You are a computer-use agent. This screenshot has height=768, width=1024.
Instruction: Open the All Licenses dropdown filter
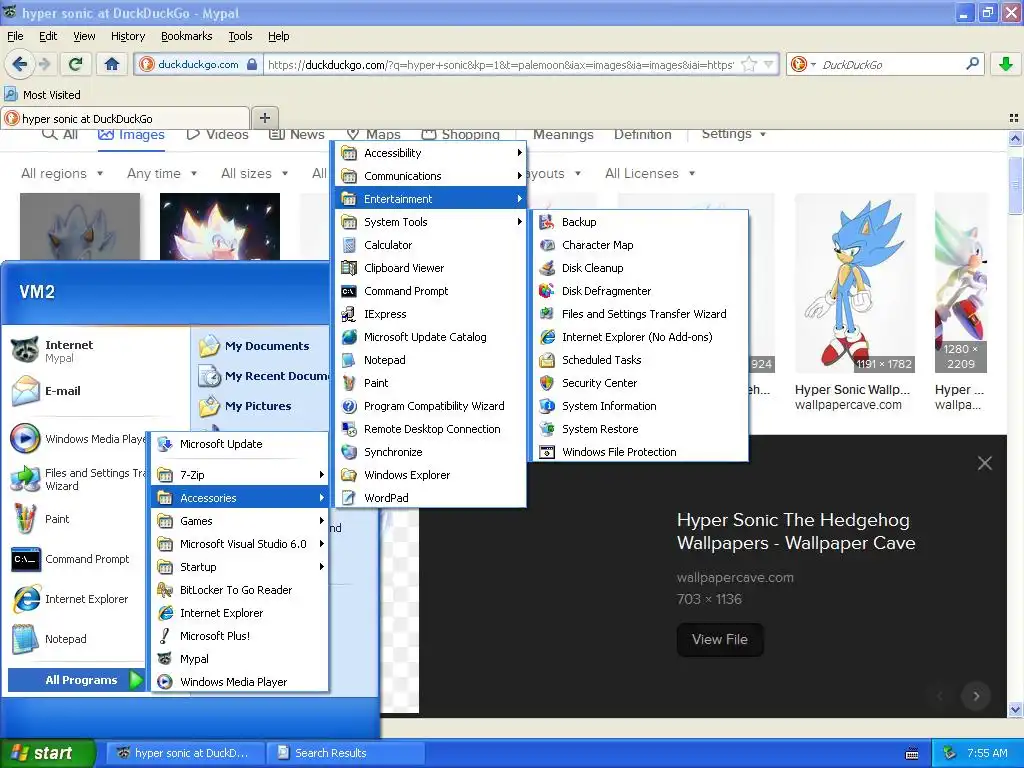click(x=650, y=173)
